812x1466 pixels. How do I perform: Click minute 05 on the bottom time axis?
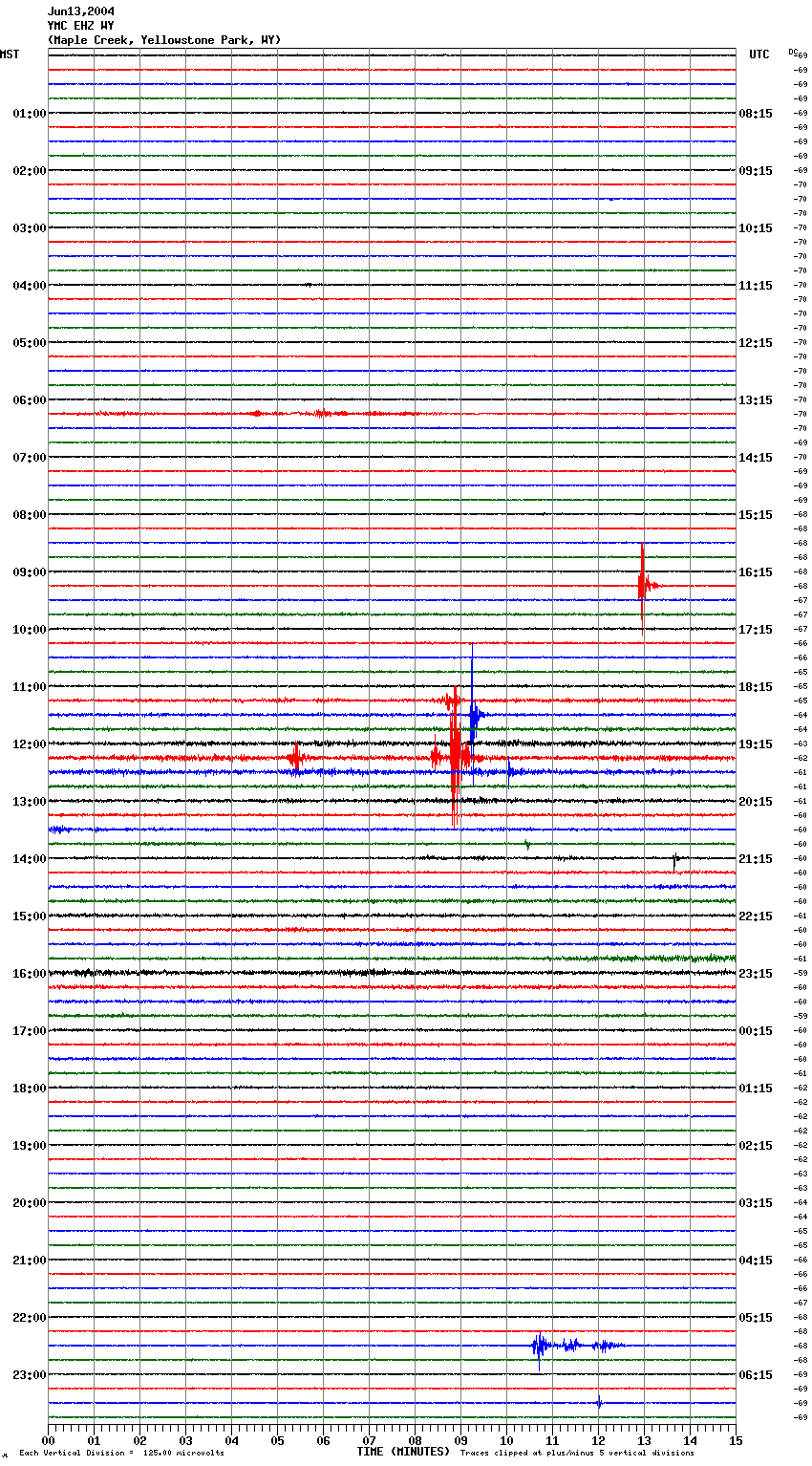[x=277, y=1440]
